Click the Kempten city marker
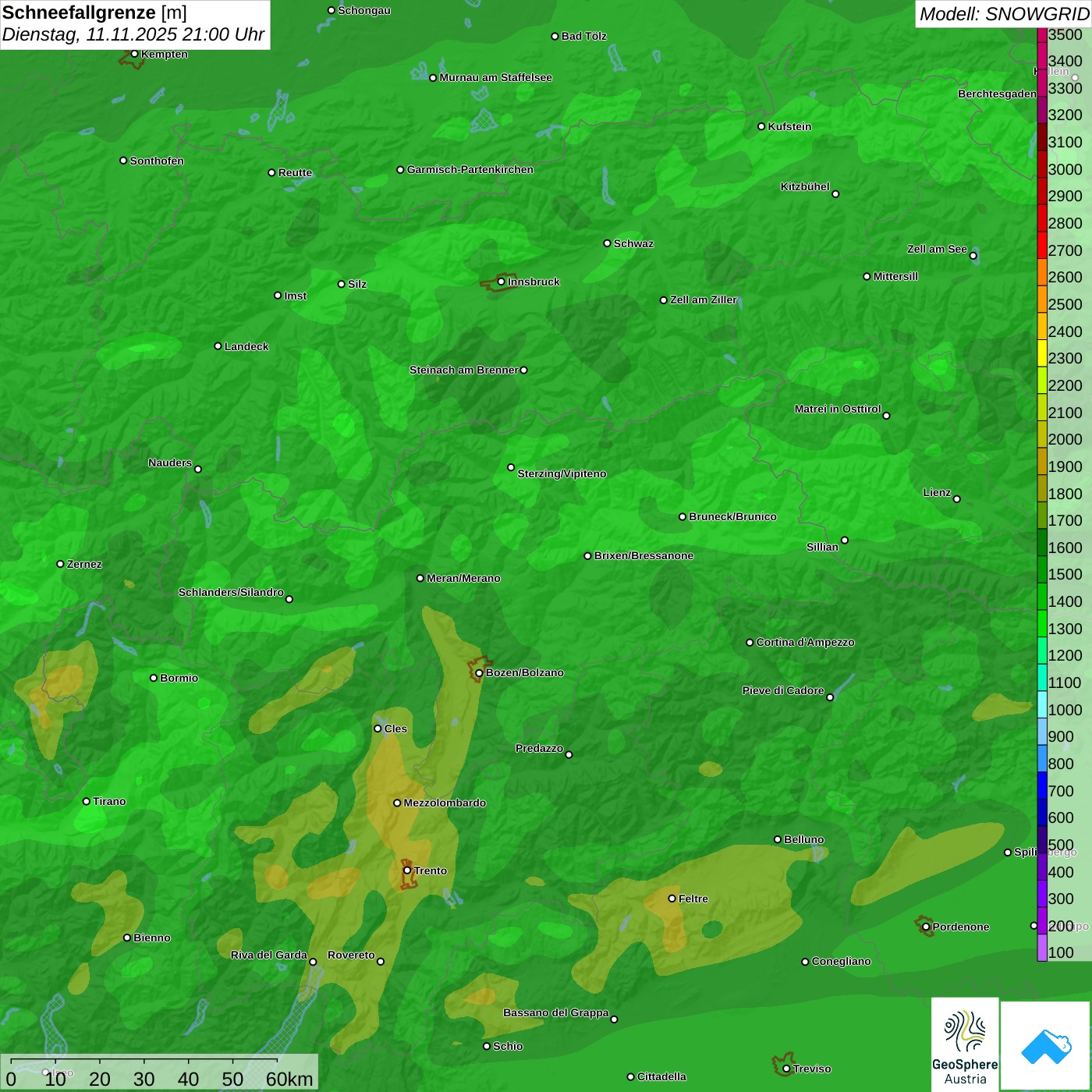1092x1092 pixels. 134,54
